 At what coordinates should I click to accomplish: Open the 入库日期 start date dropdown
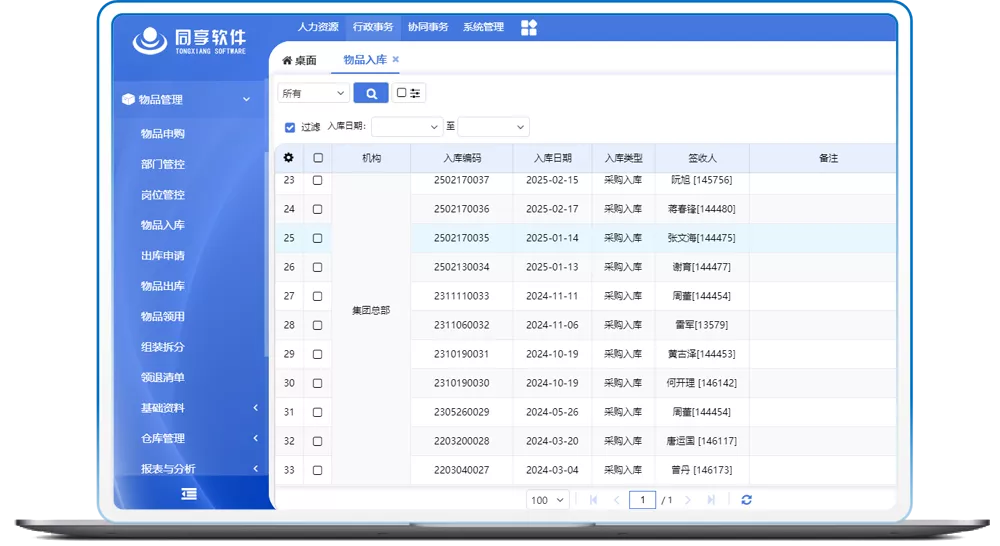(x=407, y=127)
